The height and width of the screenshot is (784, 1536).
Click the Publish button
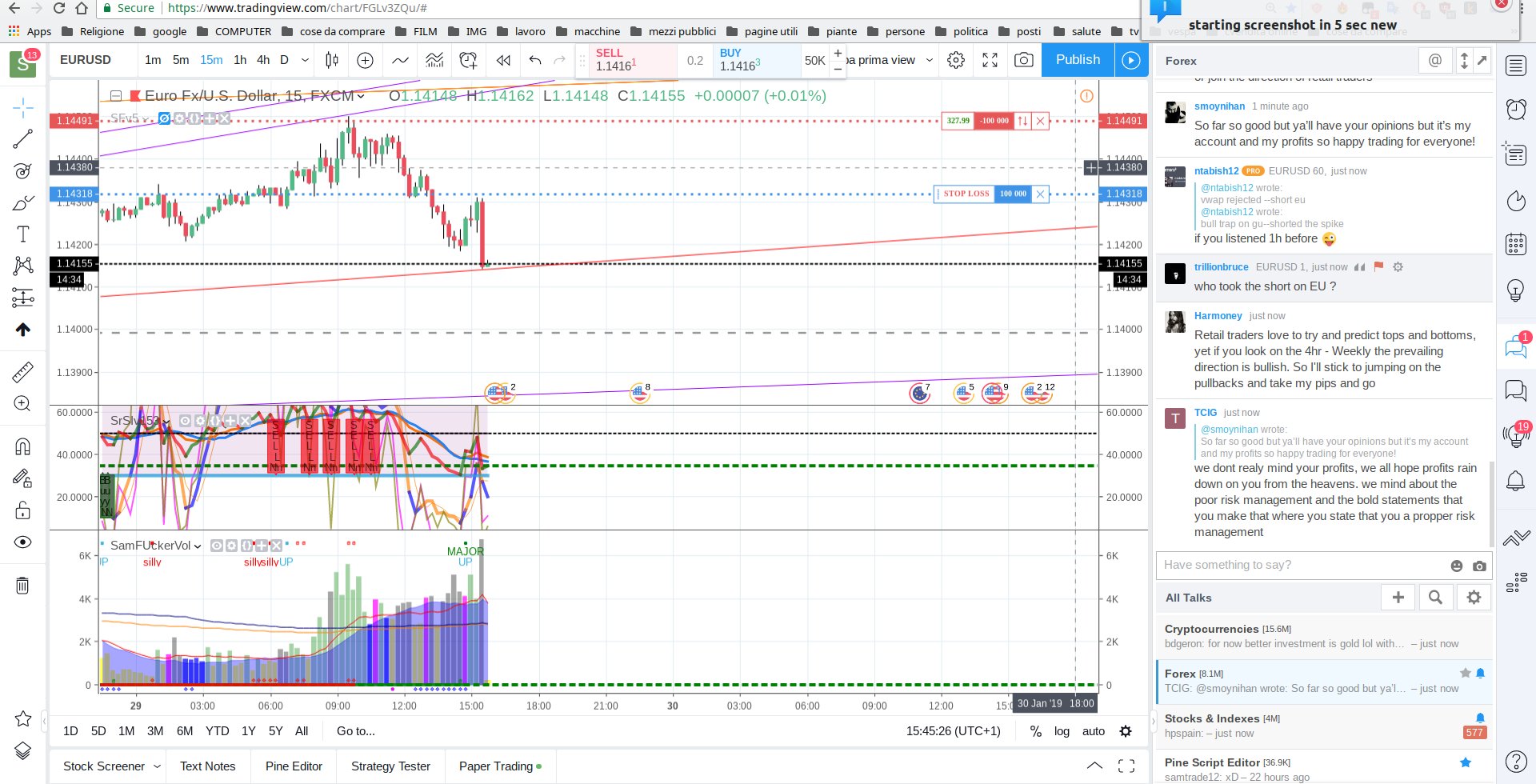coord(1078,60)
